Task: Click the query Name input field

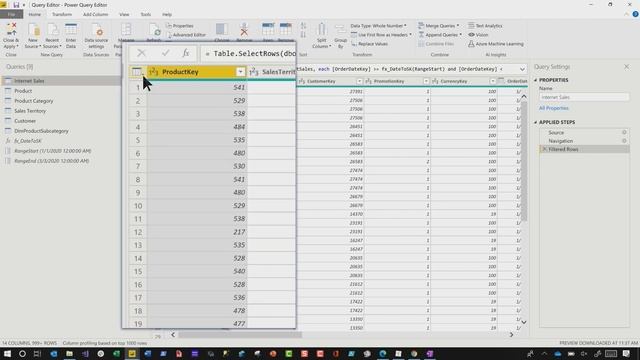Action: tap(584, 97)
